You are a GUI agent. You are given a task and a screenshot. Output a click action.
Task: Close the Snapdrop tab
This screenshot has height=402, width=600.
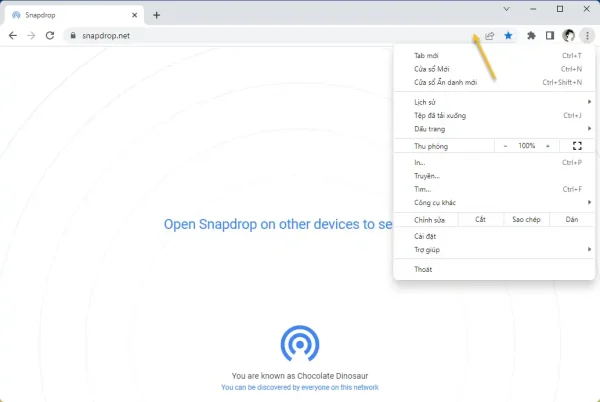134,15
